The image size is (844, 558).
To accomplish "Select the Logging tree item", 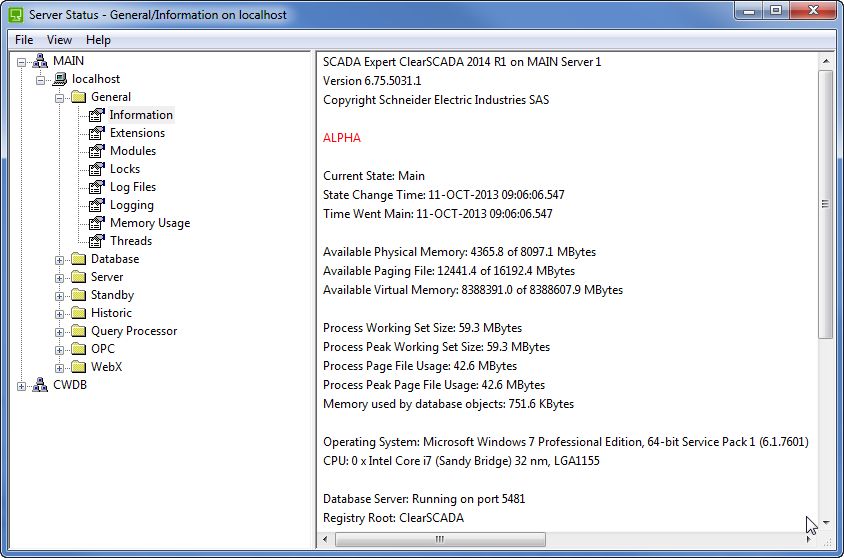I will click(132, 205).
